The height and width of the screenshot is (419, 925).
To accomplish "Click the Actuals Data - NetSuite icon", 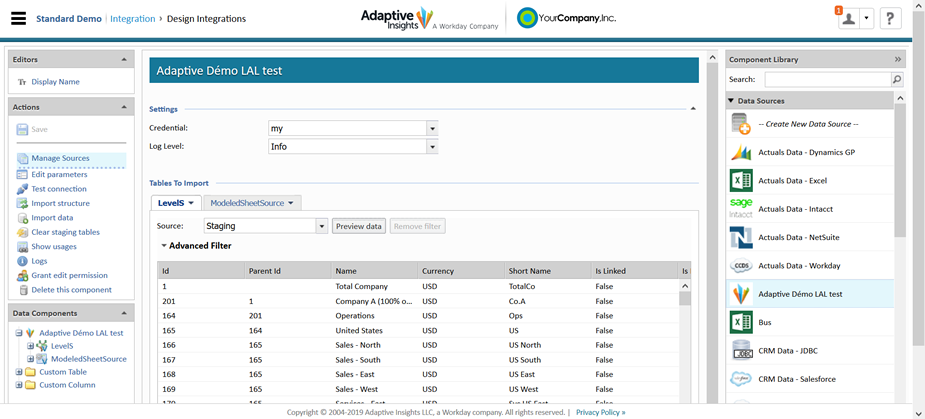I will point(741,238).
